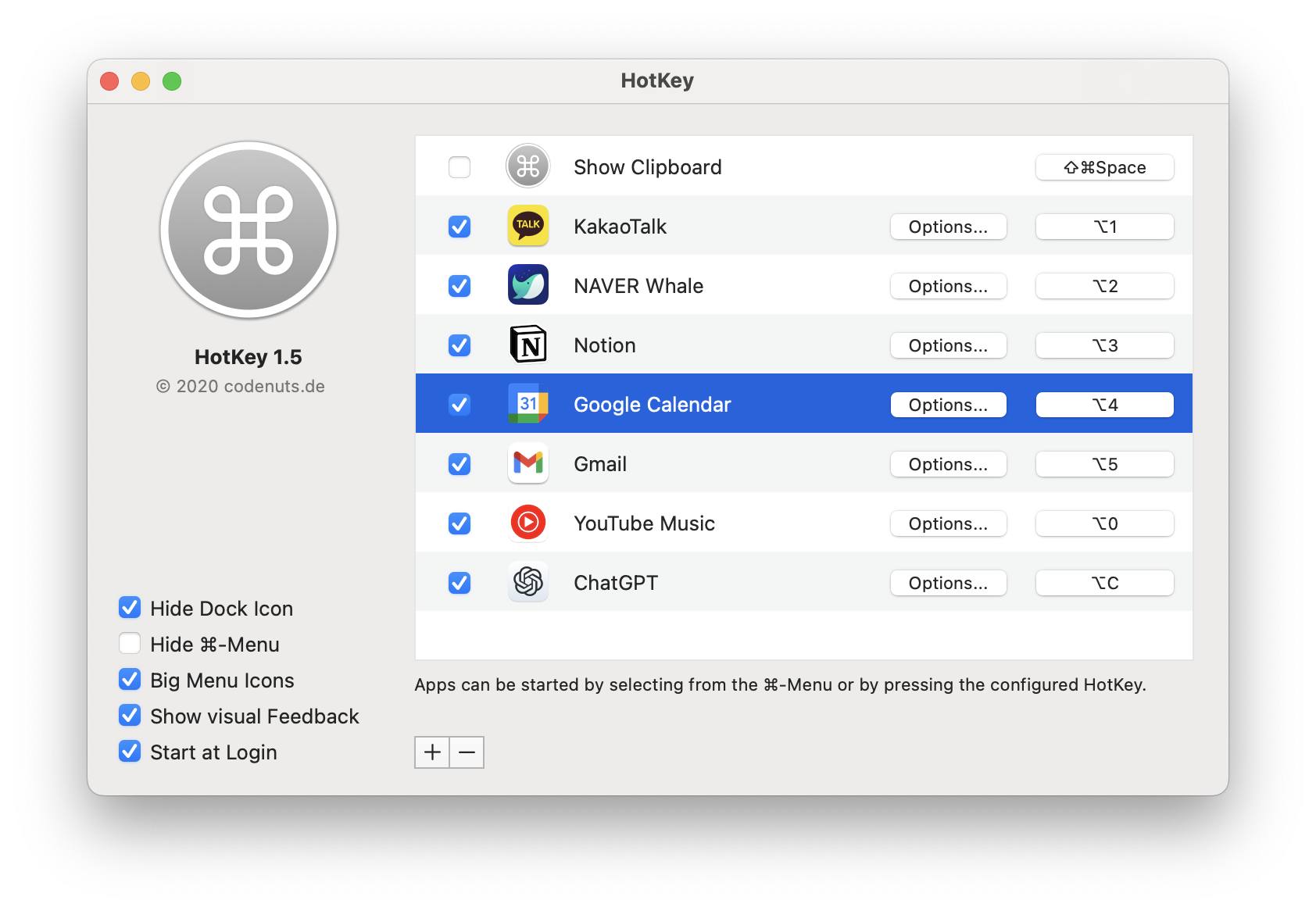Click the Google Calendar app icon
This screenshot has height=911, width=1316.
[528, 404]
